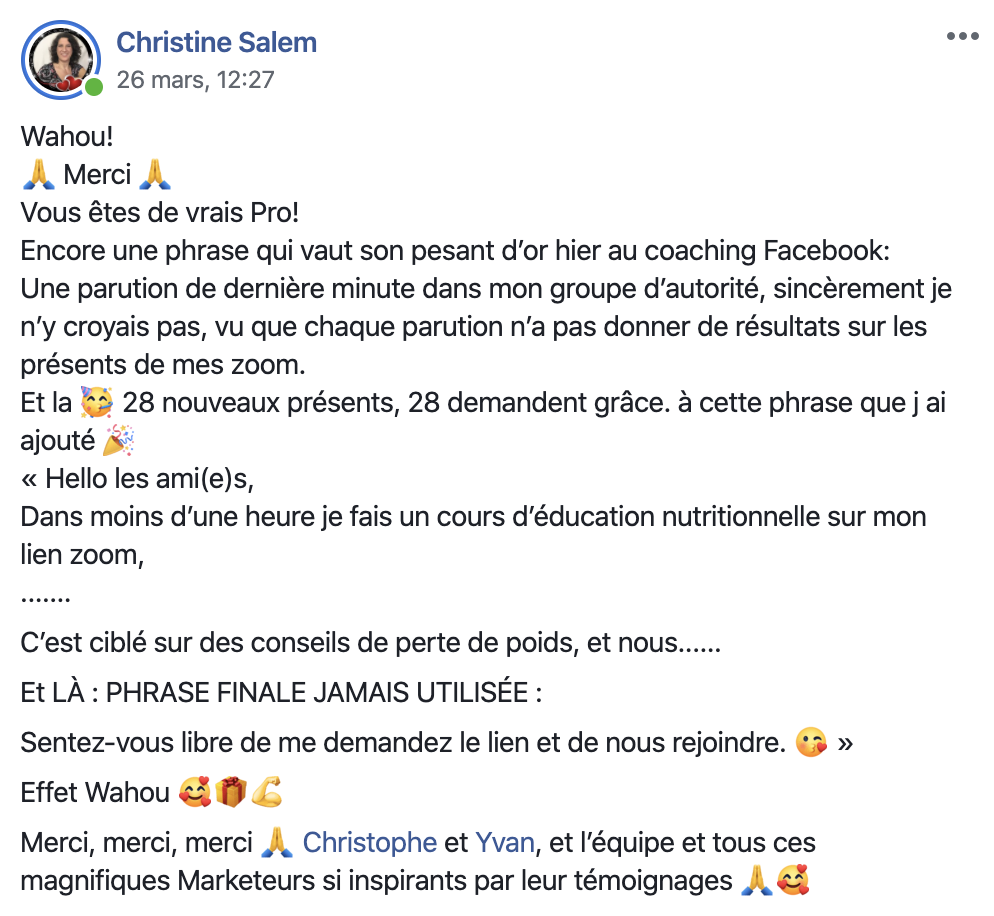Open the three-dots post options menu
994x916 pixels.
pos(962,36)
